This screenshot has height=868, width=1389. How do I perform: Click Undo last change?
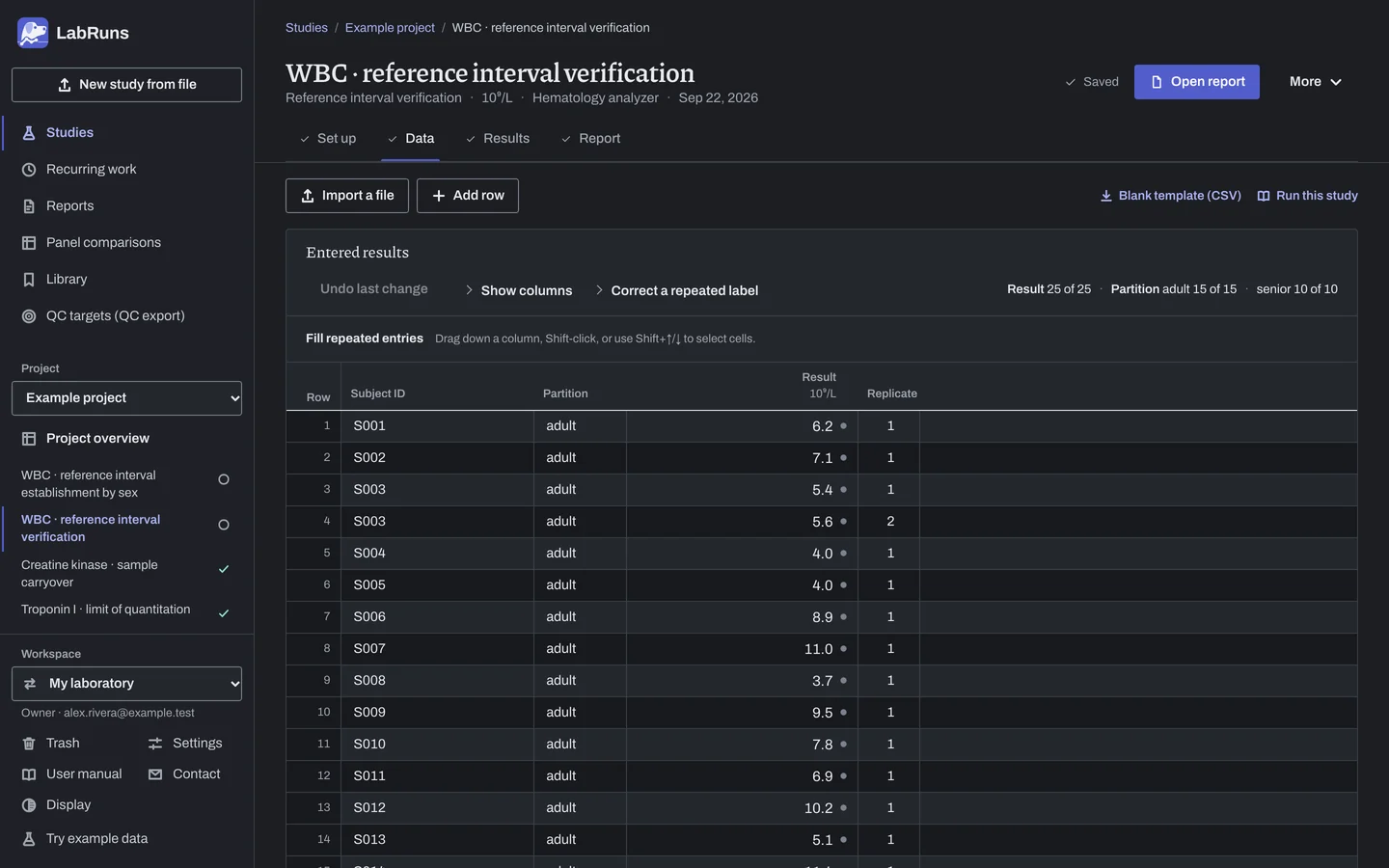click(374, 289)
